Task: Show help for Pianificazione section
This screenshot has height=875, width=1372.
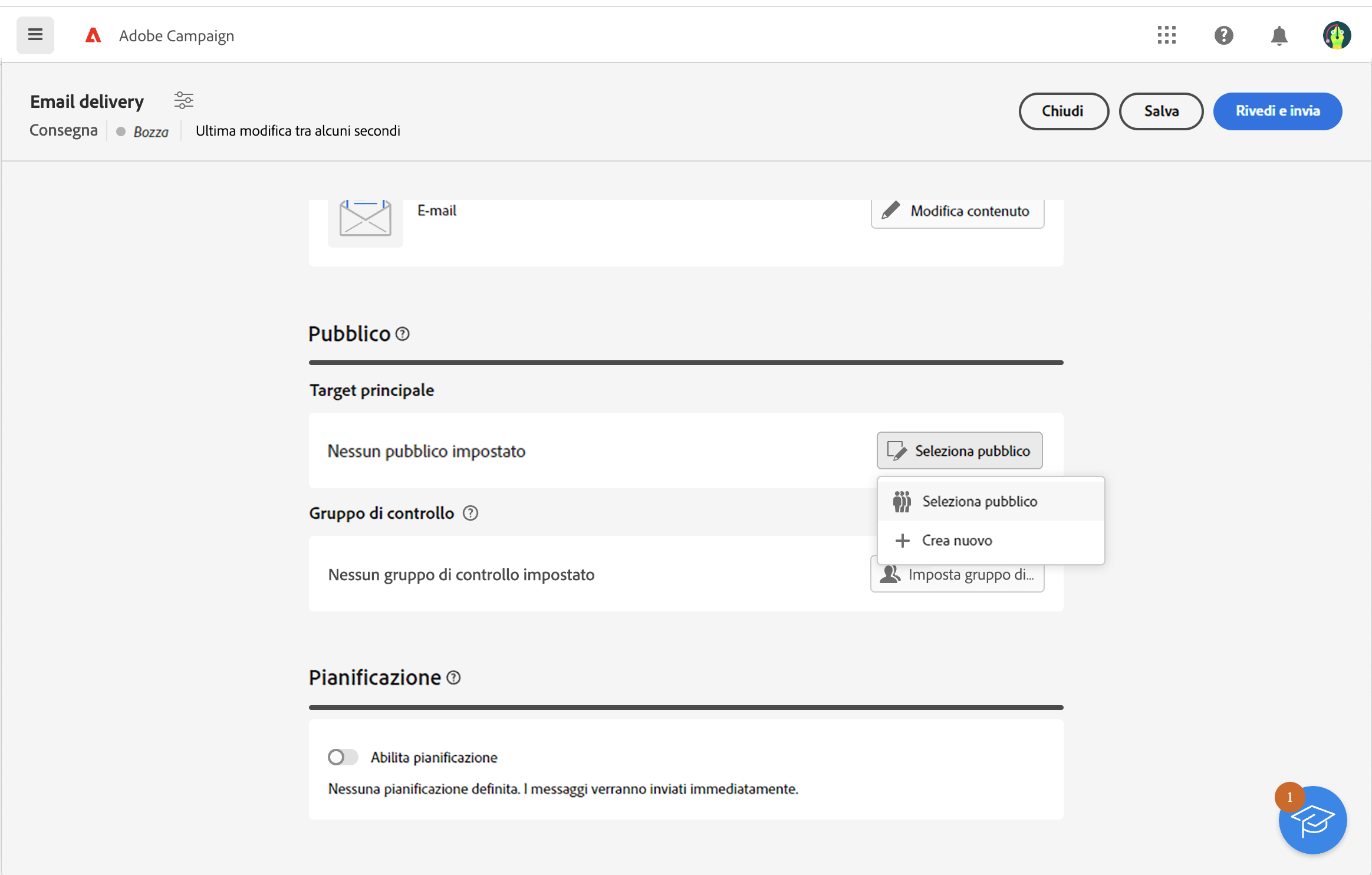Action: pyautogui.click(x=453, y=678)
